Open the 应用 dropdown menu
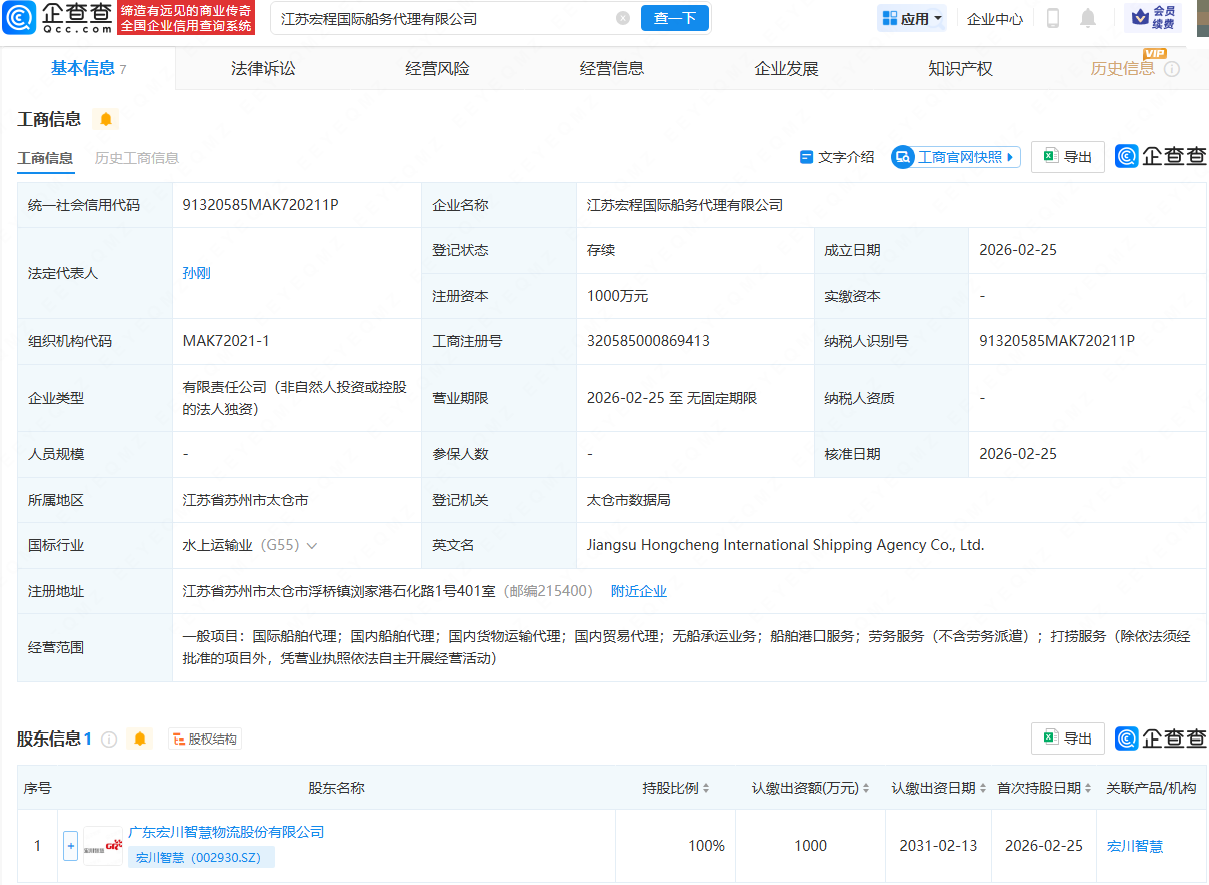 pyautogui.click(x=910, y=17)
